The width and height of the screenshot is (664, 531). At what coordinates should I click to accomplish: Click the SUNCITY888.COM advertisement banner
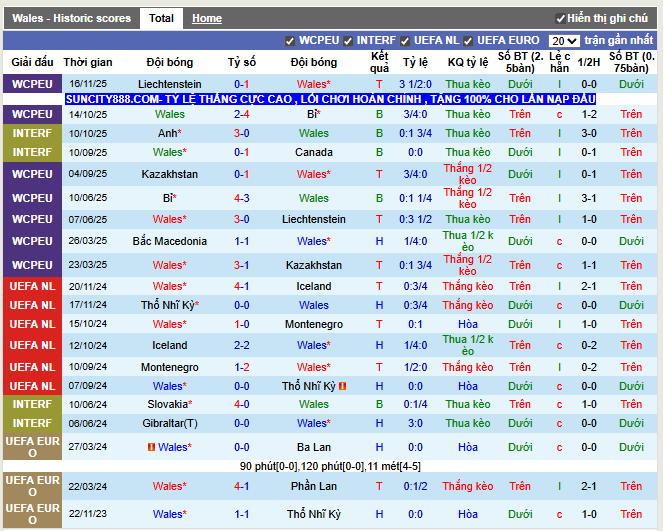coord(330,99)
